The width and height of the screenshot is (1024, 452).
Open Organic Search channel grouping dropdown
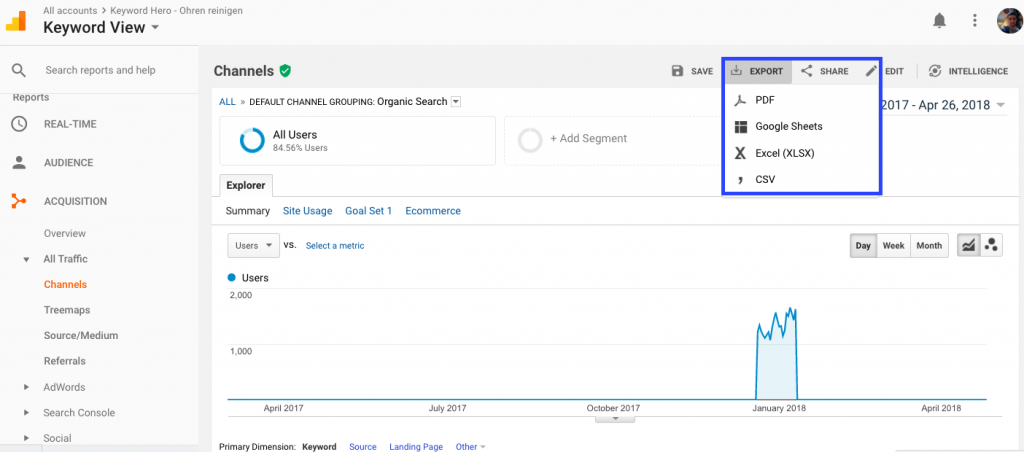(x=456, y=102)
